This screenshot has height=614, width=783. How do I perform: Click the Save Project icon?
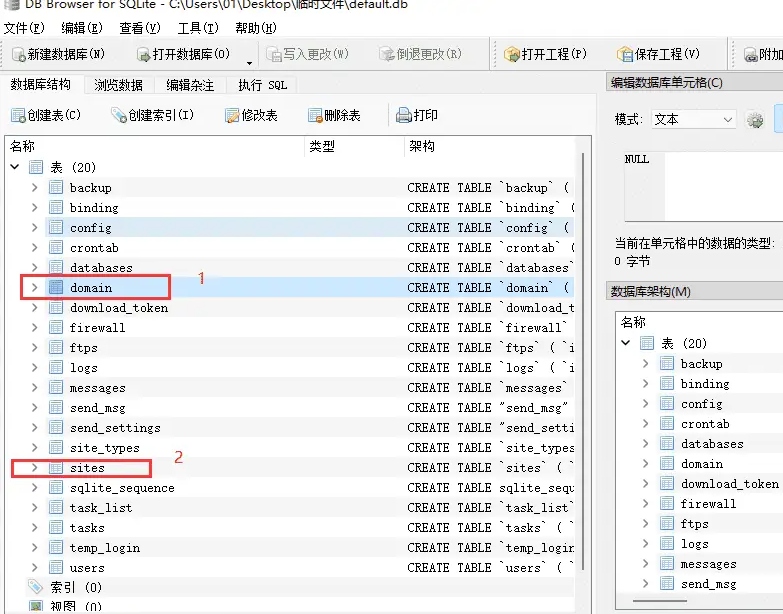[625, 54]
